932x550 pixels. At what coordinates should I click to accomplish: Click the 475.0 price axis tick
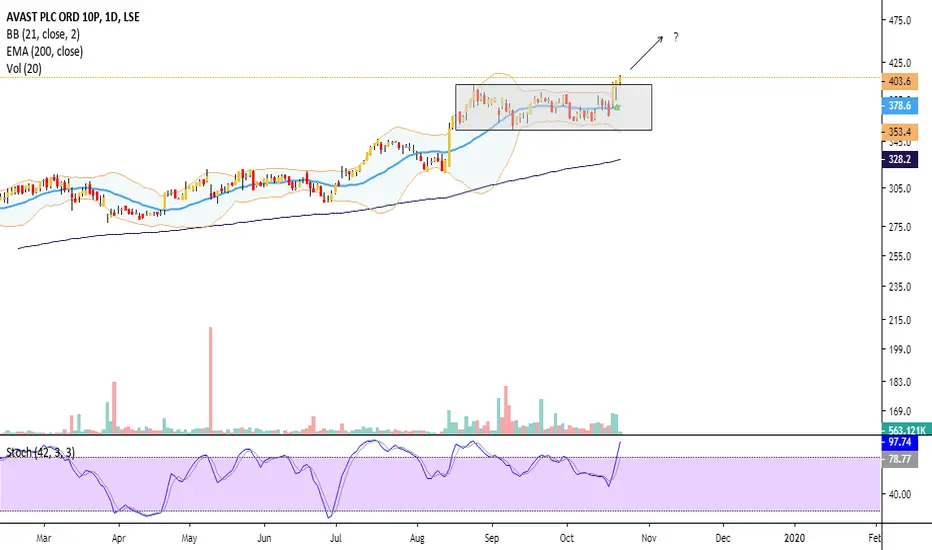(899, 21)
